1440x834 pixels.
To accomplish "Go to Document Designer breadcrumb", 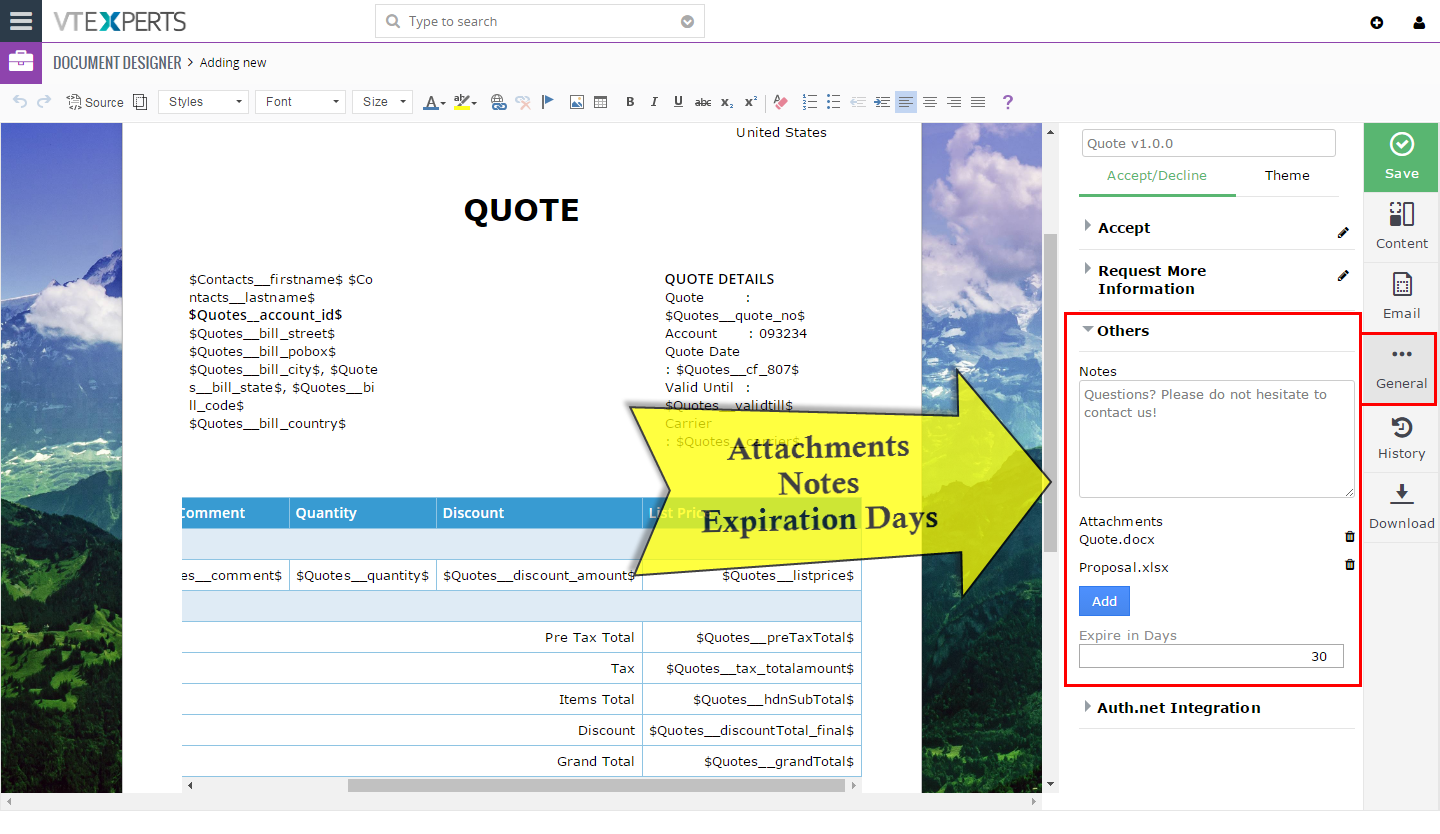I will 117,62.
